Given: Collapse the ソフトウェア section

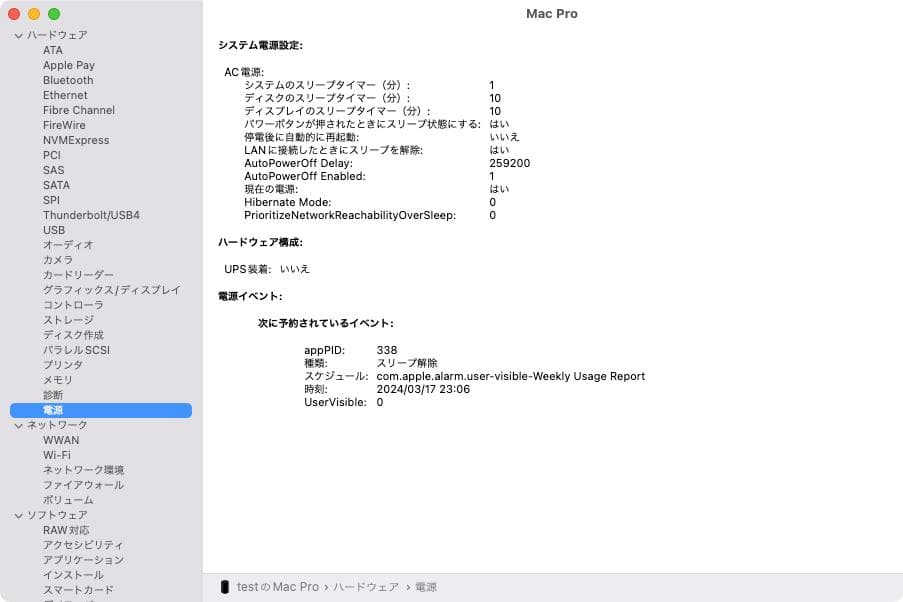Looking at the screenshot, I should tap(17, 514).
